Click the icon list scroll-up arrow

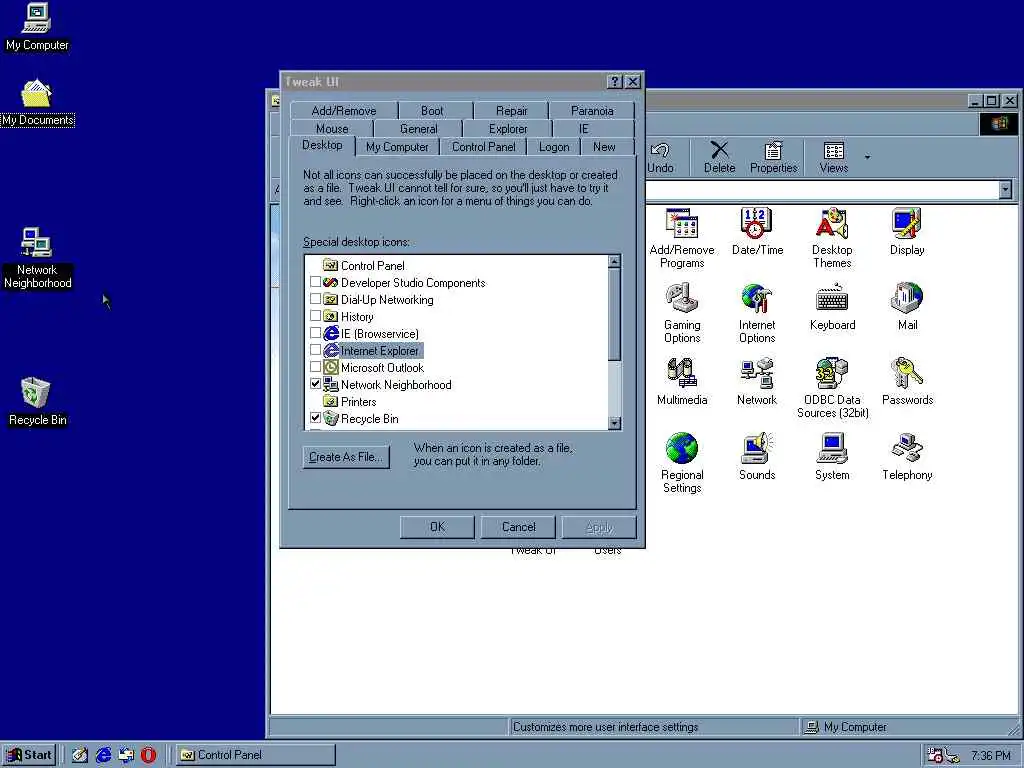[x=614, y=261]
